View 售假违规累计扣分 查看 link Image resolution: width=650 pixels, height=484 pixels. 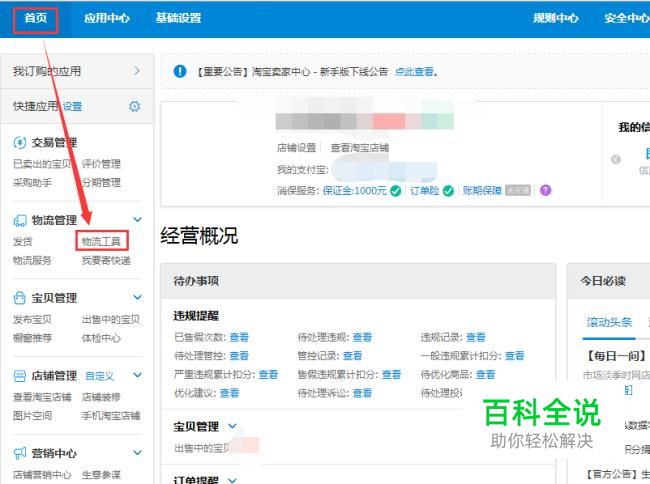click(x=391, y=375)
